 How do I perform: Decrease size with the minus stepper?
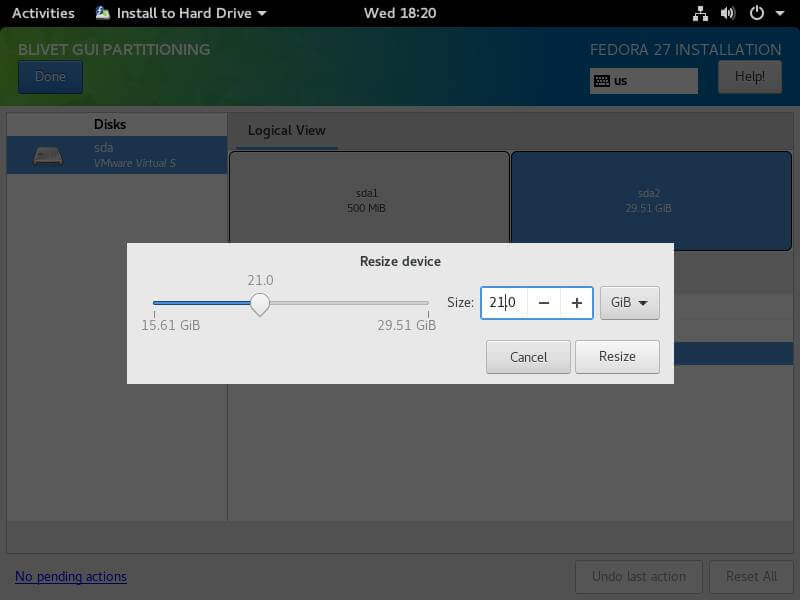(x=544, y=303)
